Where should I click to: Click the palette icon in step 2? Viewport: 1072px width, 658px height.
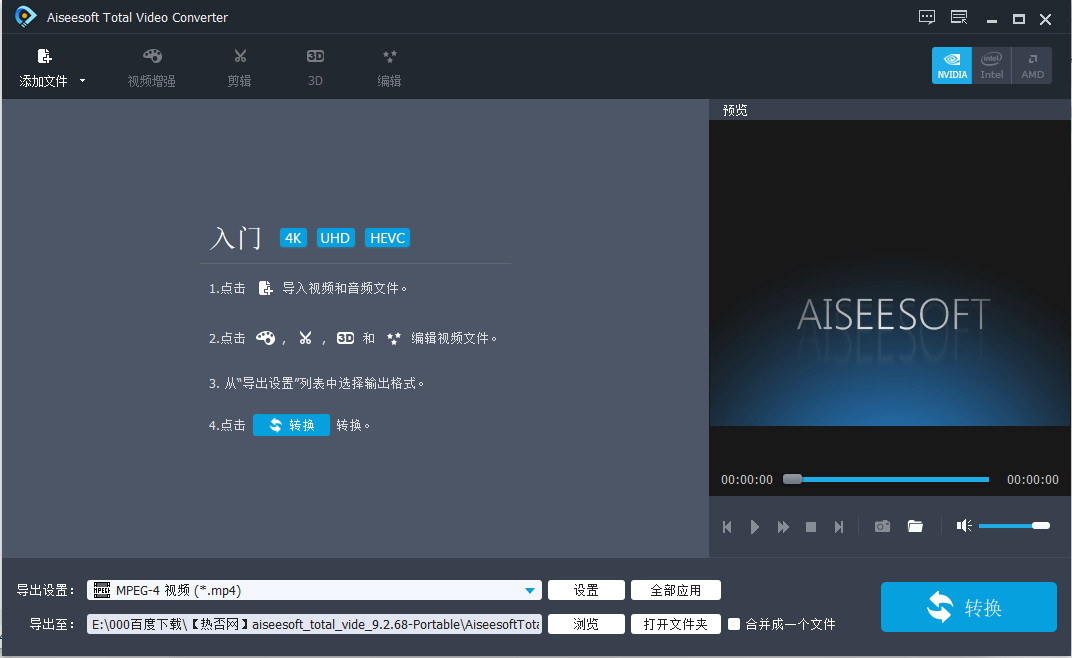click(x=265, y=338)
